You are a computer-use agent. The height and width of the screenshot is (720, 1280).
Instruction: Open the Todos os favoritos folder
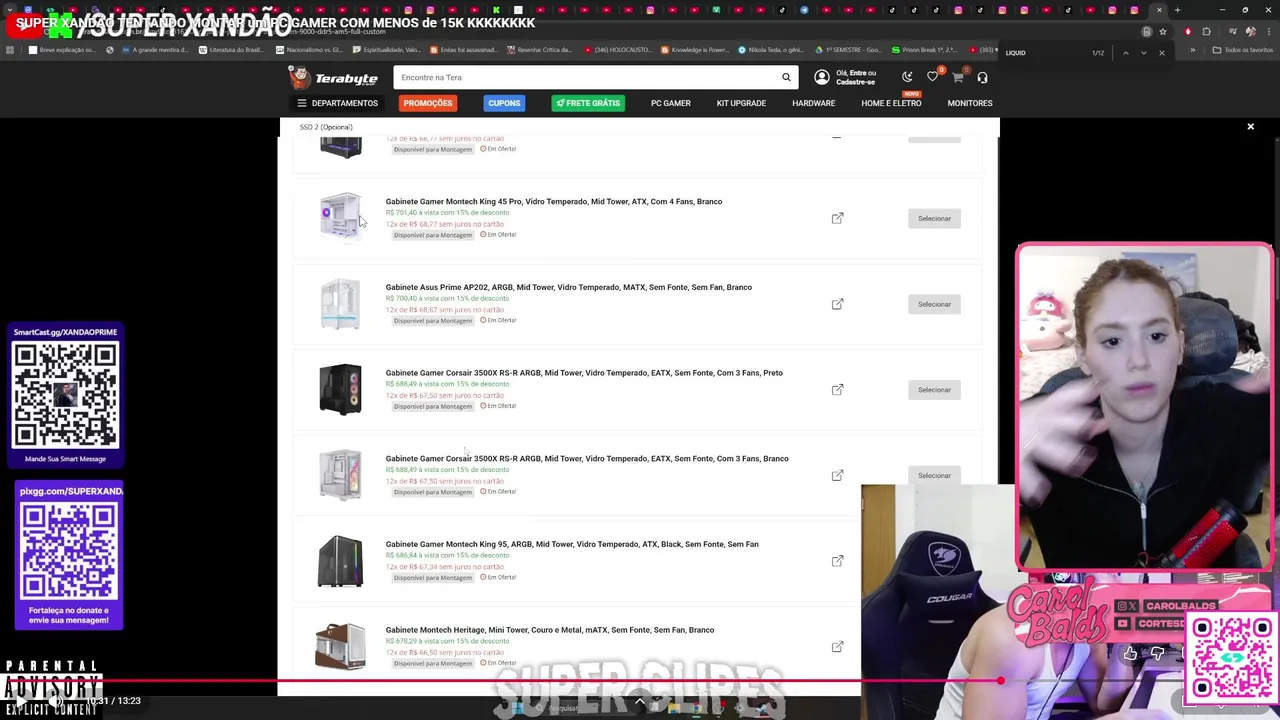pyautogui.click(x=1241, y=50)
